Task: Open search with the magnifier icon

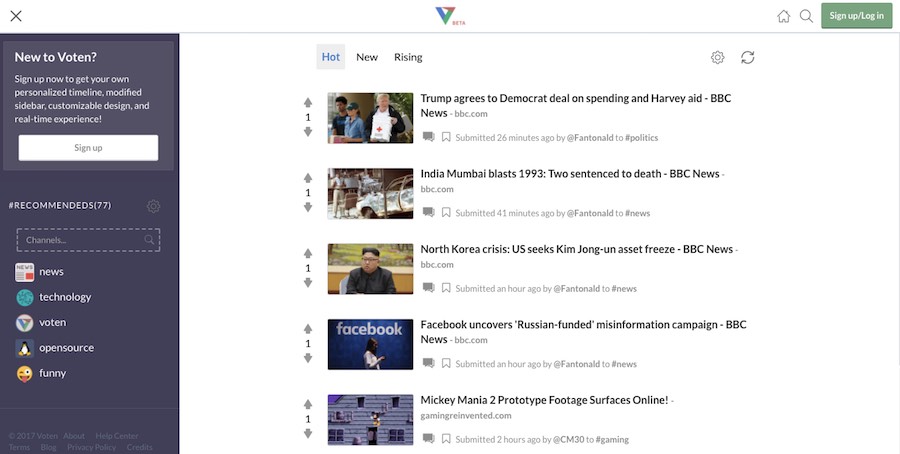Action: (806, 16)
